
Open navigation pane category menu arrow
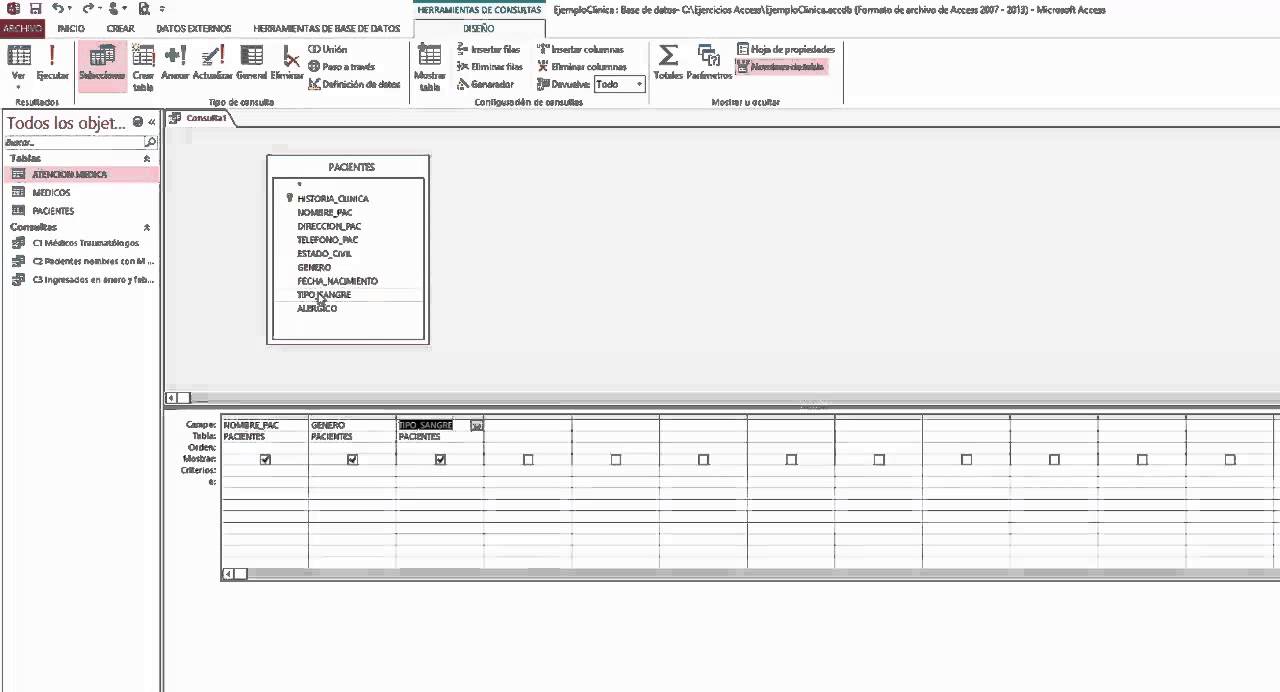138,122
